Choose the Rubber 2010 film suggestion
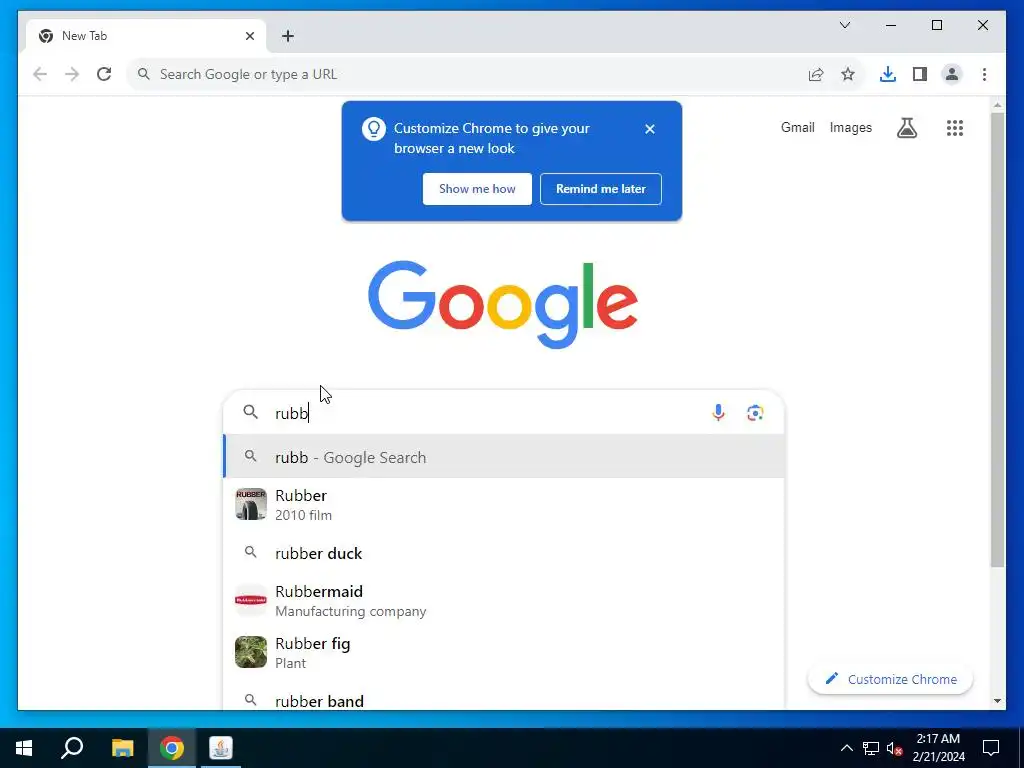 coord(504,505)
